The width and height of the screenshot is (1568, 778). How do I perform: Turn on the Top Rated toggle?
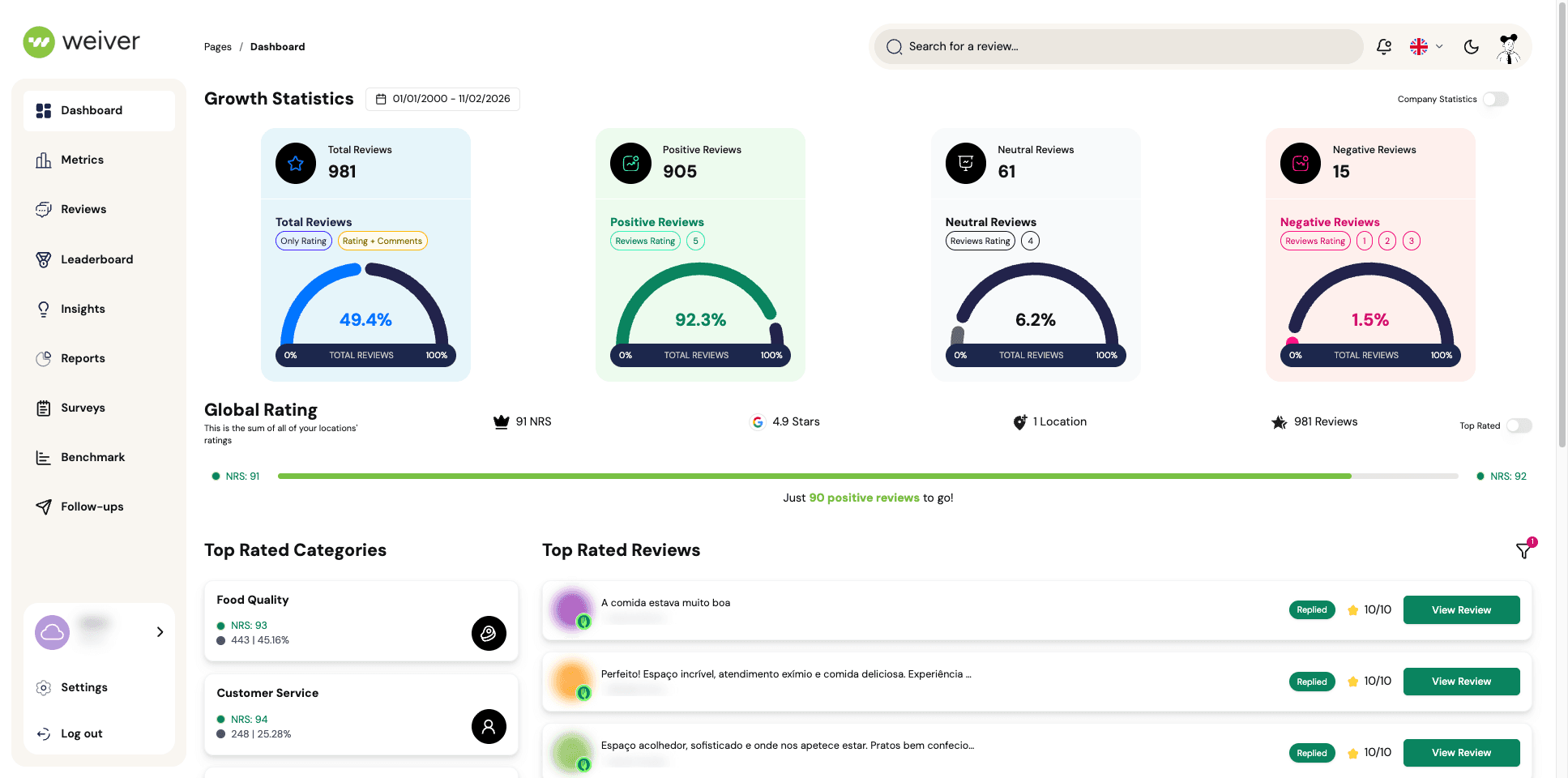click(1519, 425)
